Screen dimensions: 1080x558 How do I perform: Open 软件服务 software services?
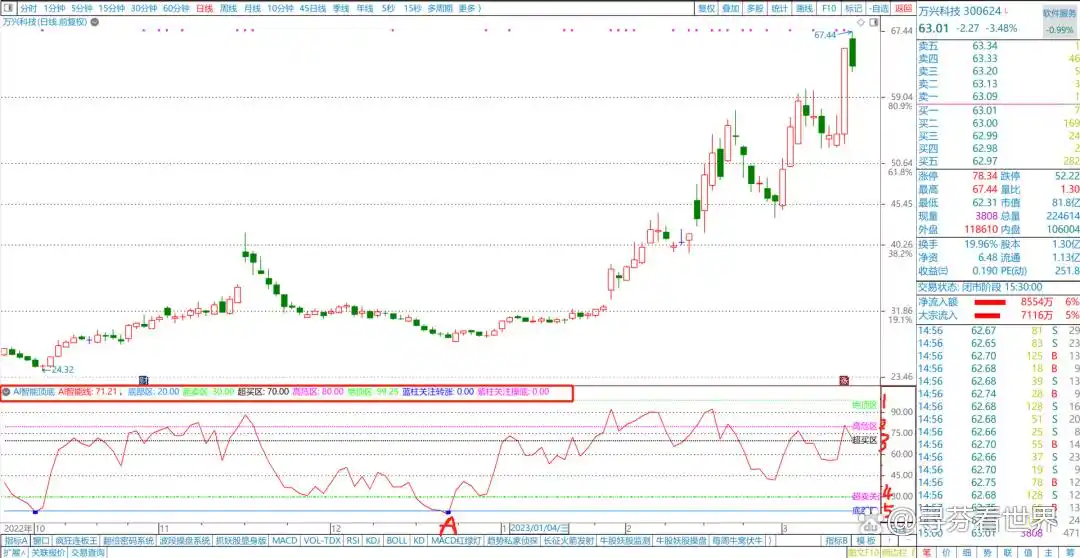(x=1059, y=14)
